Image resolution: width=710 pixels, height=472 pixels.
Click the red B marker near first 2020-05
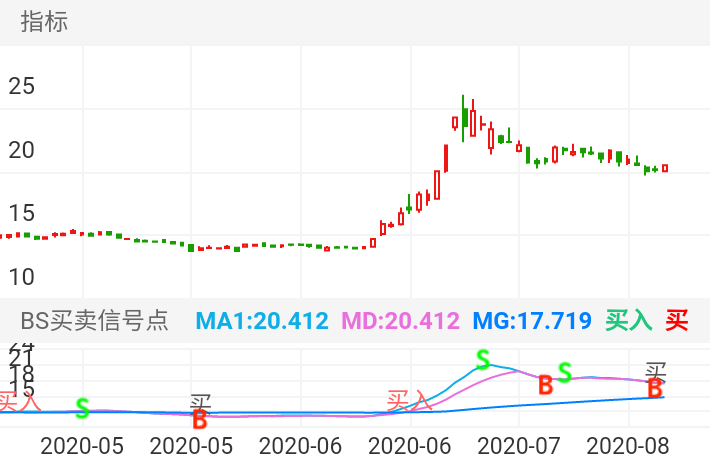coord(199,419)
